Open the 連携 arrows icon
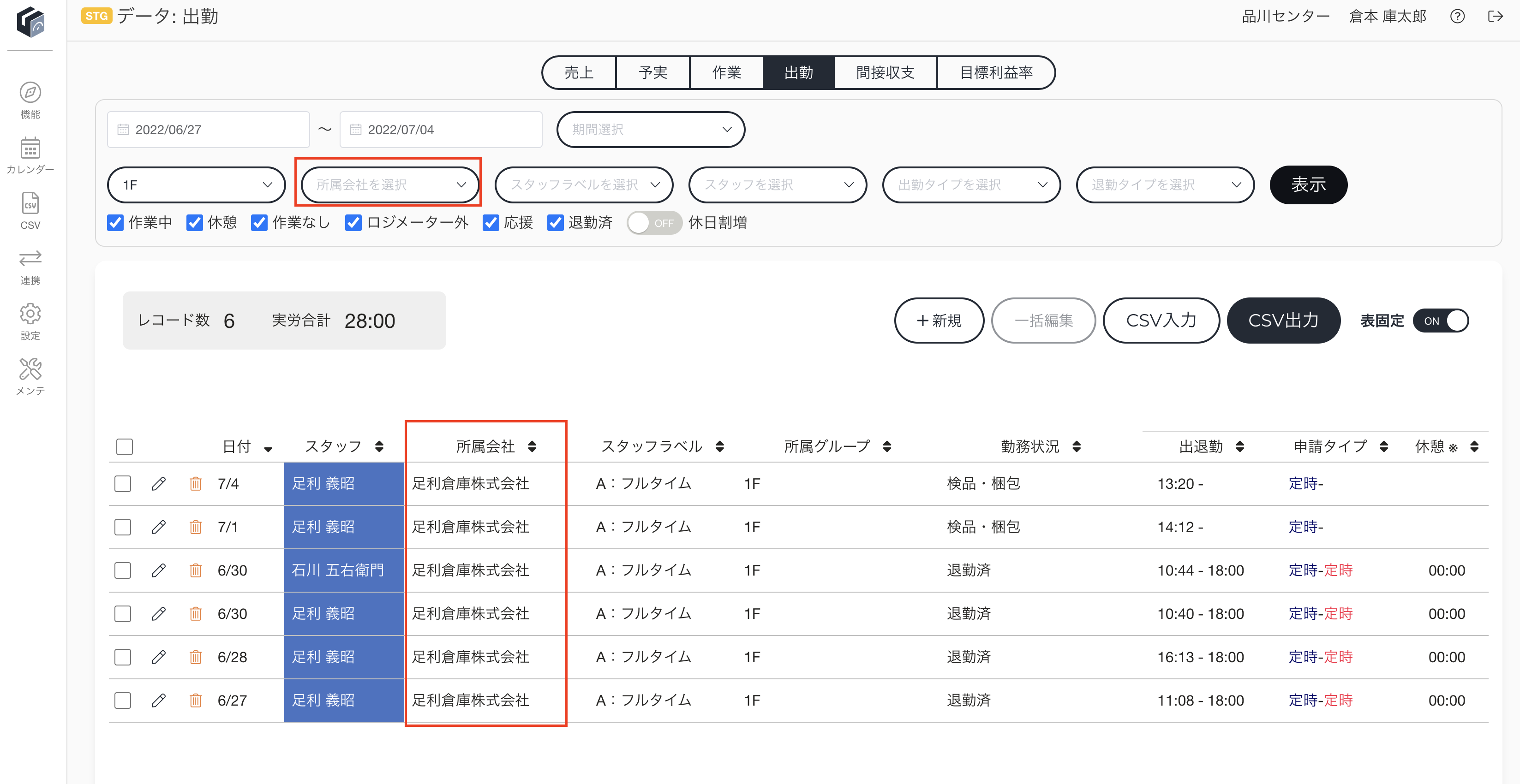 pos(30,258)
